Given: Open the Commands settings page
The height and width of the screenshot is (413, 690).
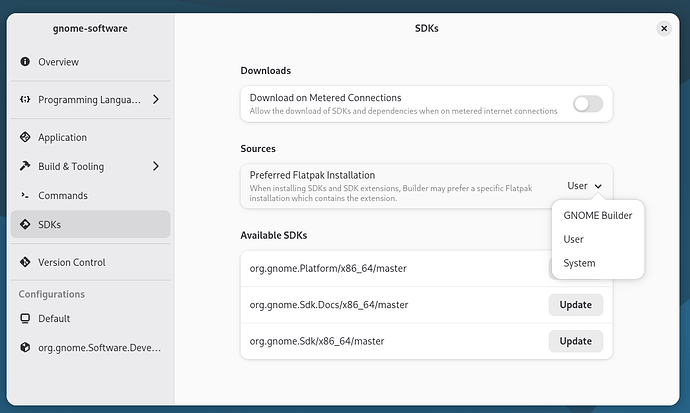Looking at the screenshot, I should pyautogui.click(x=91, y=195).
